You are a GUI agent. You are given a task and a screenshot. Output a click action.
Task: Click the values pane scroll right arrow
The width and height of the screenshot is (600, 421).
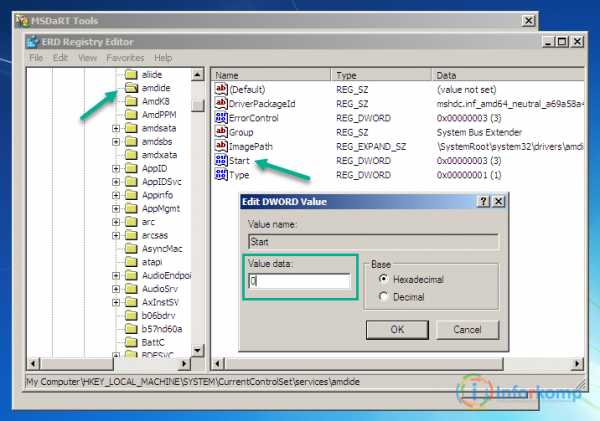577,364
